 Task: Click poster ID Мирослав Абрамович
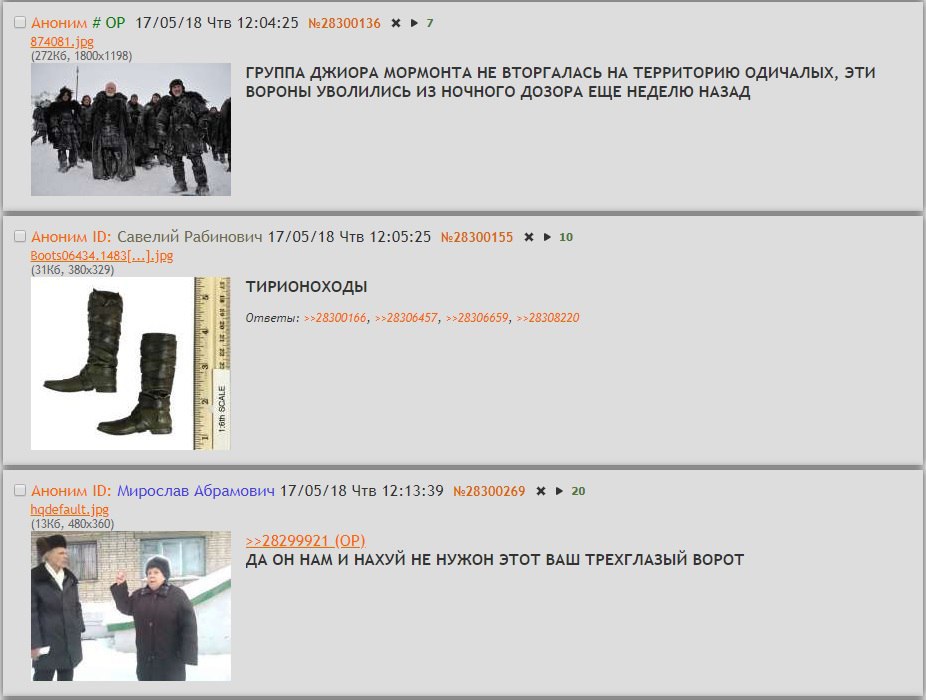coord(195,491)
